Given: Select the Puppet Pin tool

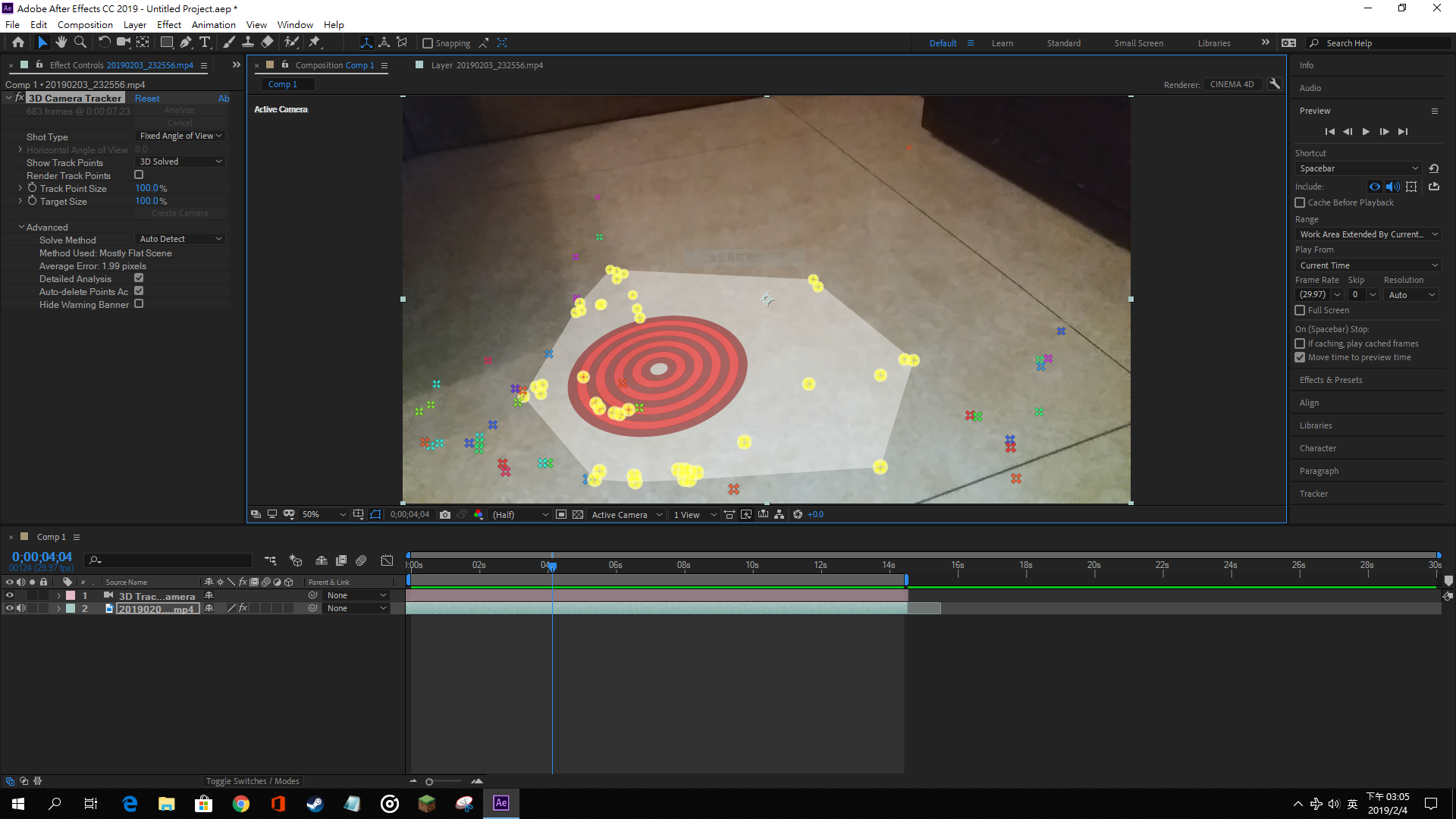Looking at the screenshot, I should click(315, 42).
